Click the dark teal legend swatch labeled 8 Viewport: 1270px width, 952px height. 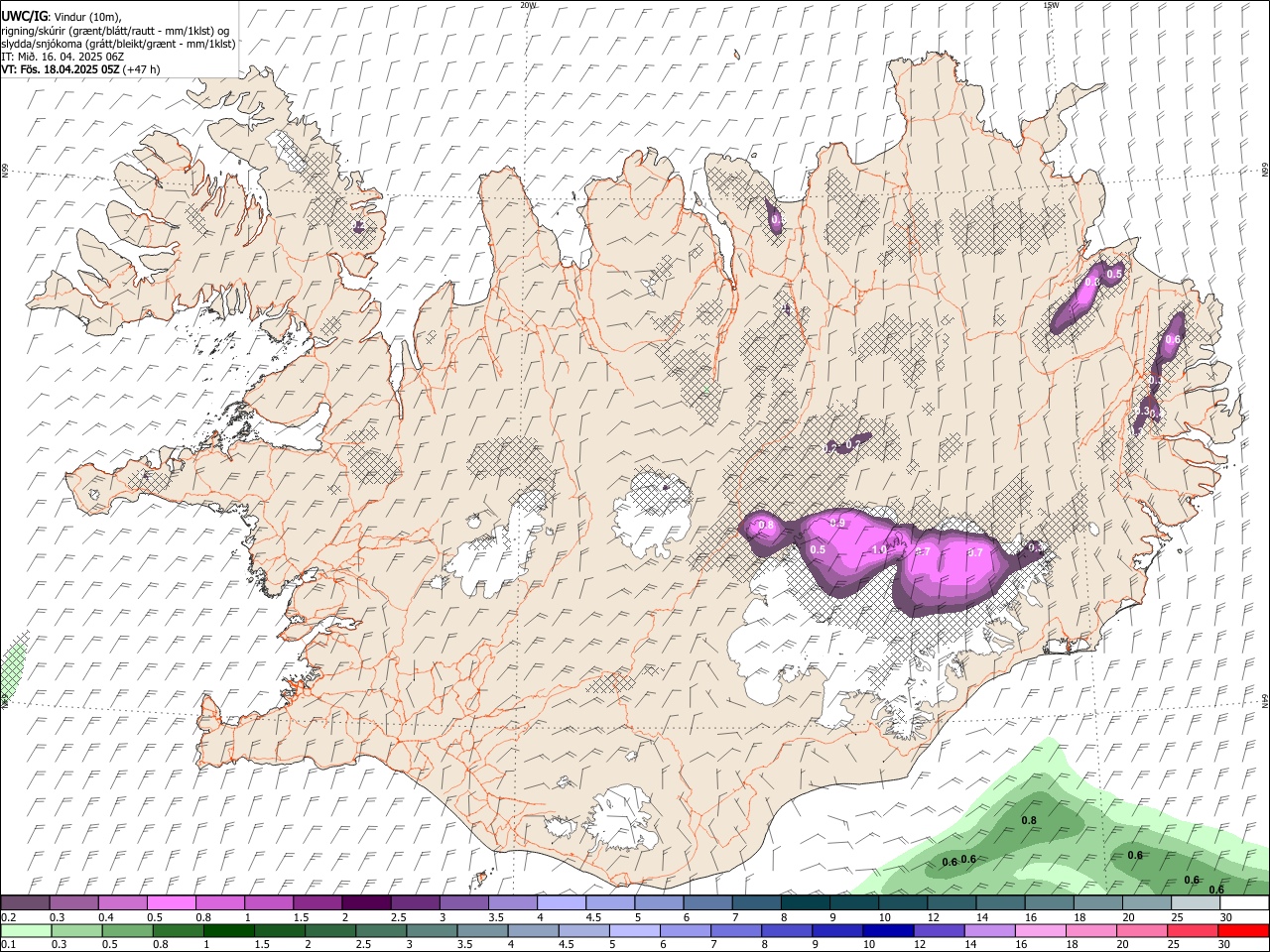tap(805, 903)
